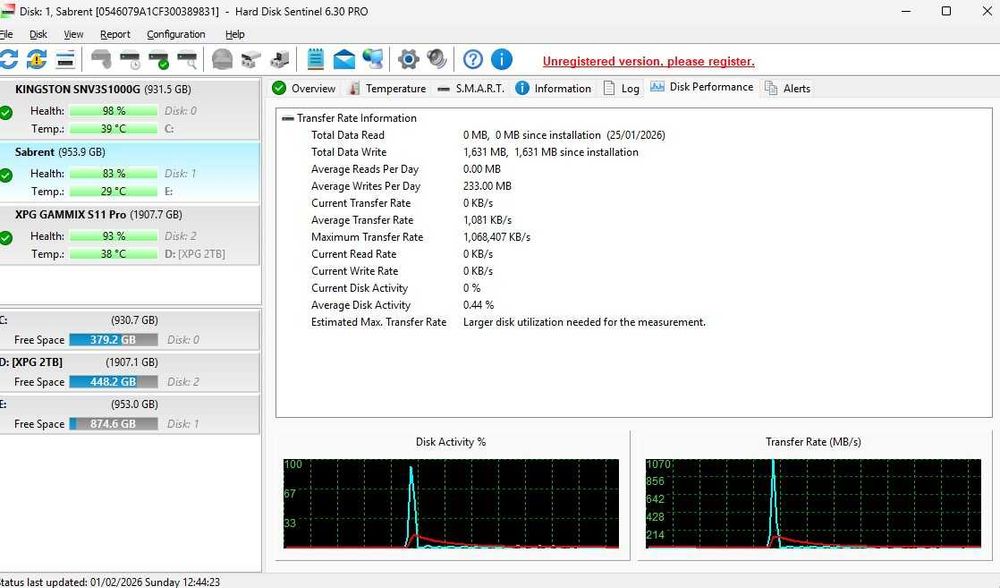Click green health check icon for Sabrent disk
Screen dimensions: 1000x588
click(x=6, y=175)
